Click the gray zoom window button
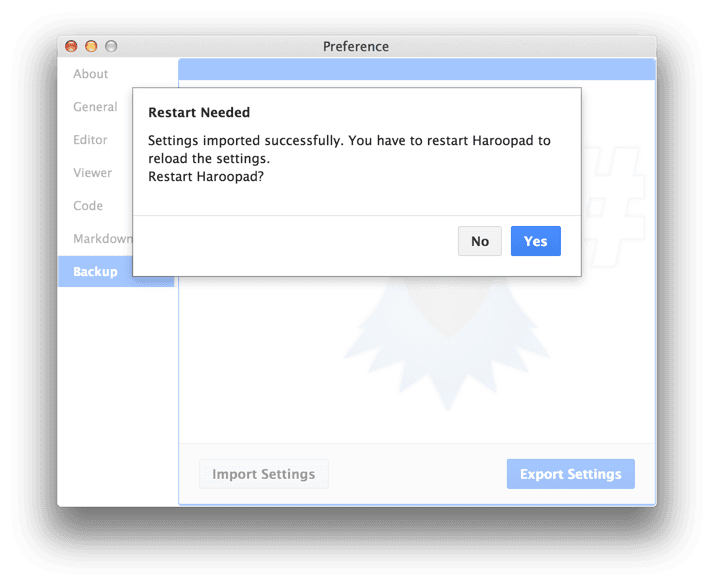 (x=111, y=46)
